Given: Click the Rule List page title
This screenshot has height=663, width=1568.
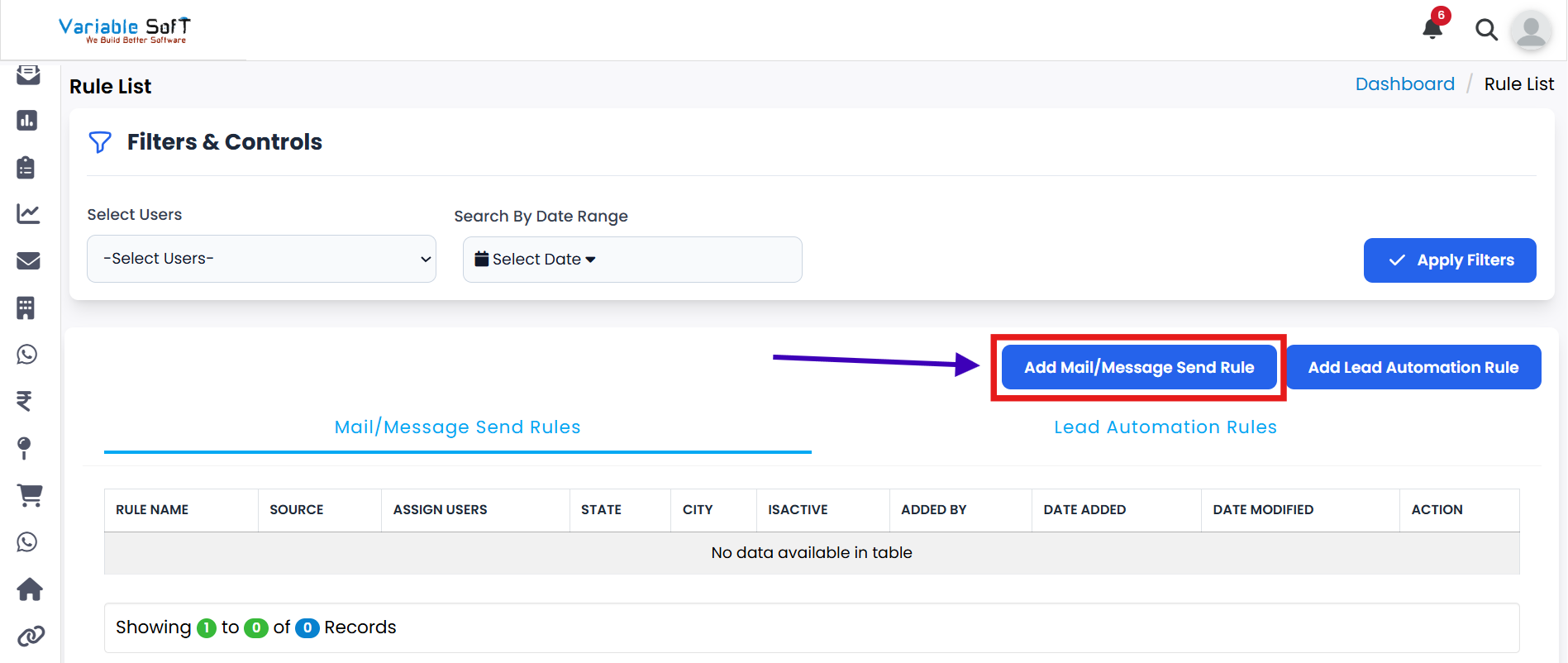Looking at the screenshot, I should (x=111, y=87).
